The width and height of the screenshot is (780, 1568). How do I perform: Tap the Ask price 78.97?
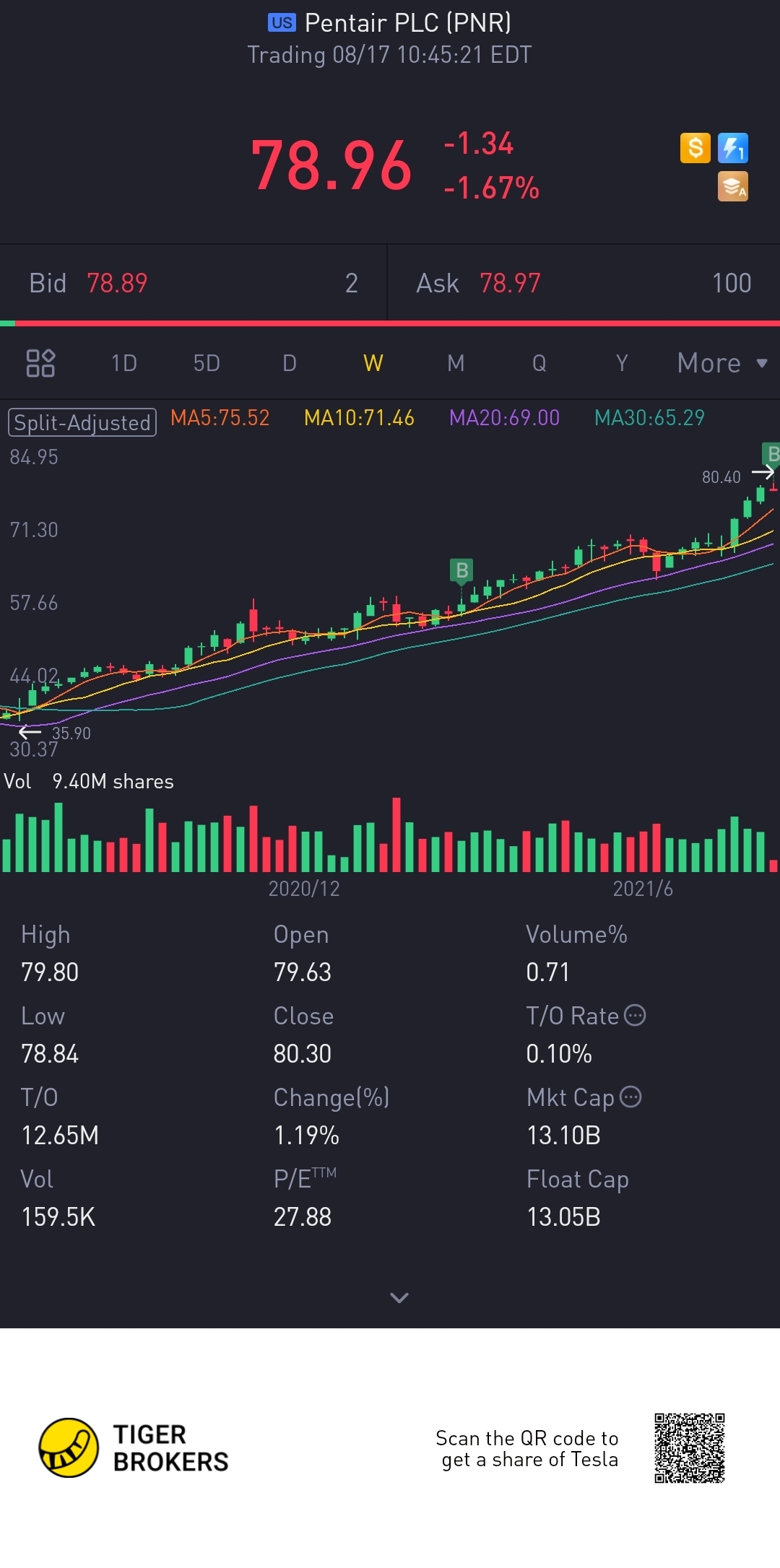510,283
